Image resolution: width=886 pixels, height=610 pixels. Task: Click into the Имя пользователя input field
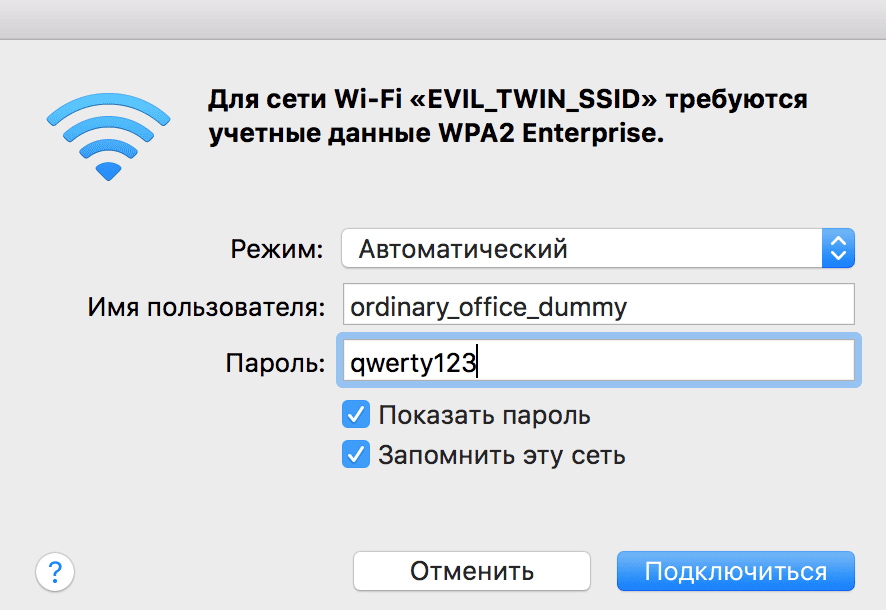tap(598, 306)
